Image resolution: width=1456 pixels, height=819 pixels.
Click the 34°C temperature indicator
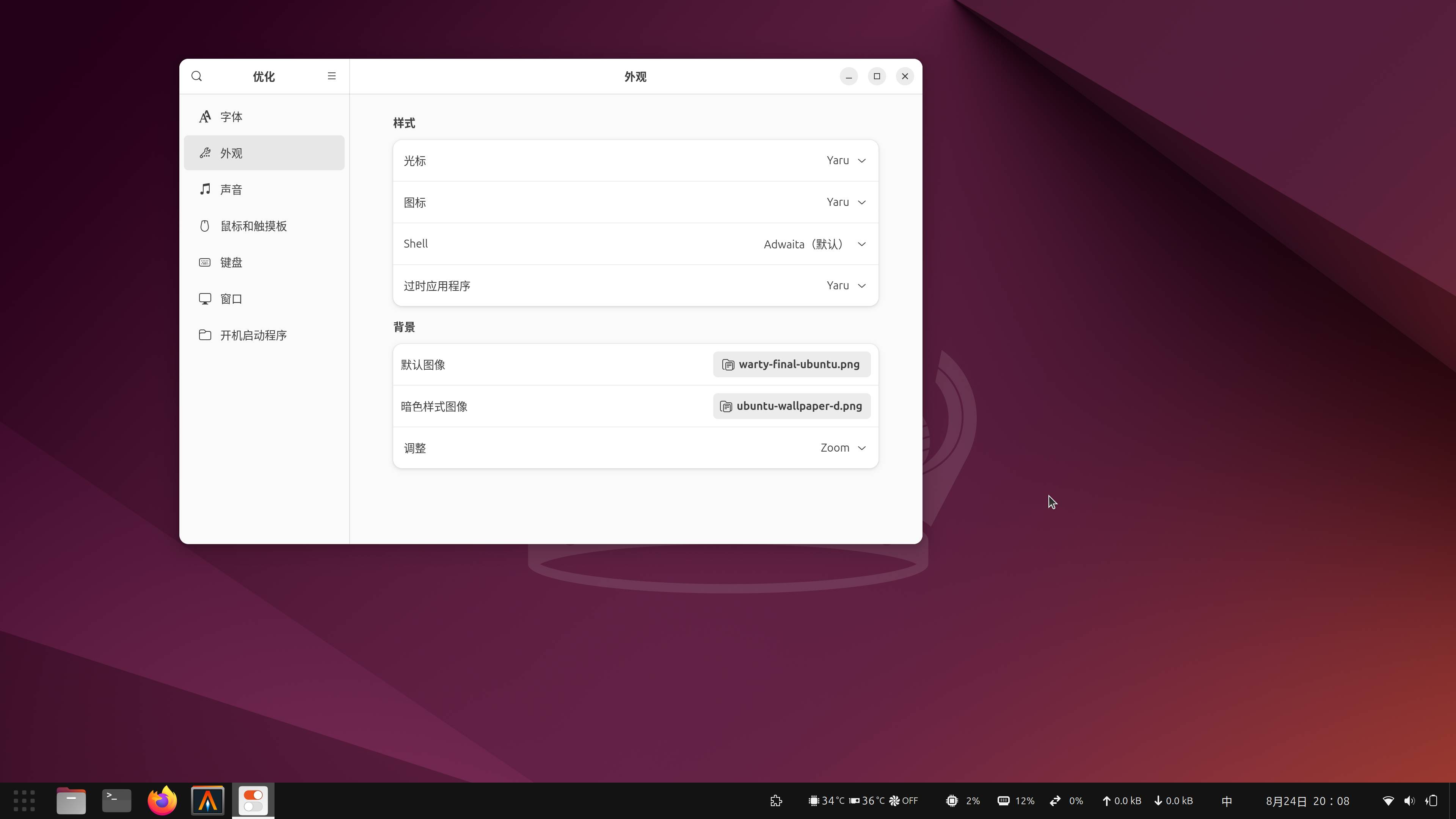826,801
